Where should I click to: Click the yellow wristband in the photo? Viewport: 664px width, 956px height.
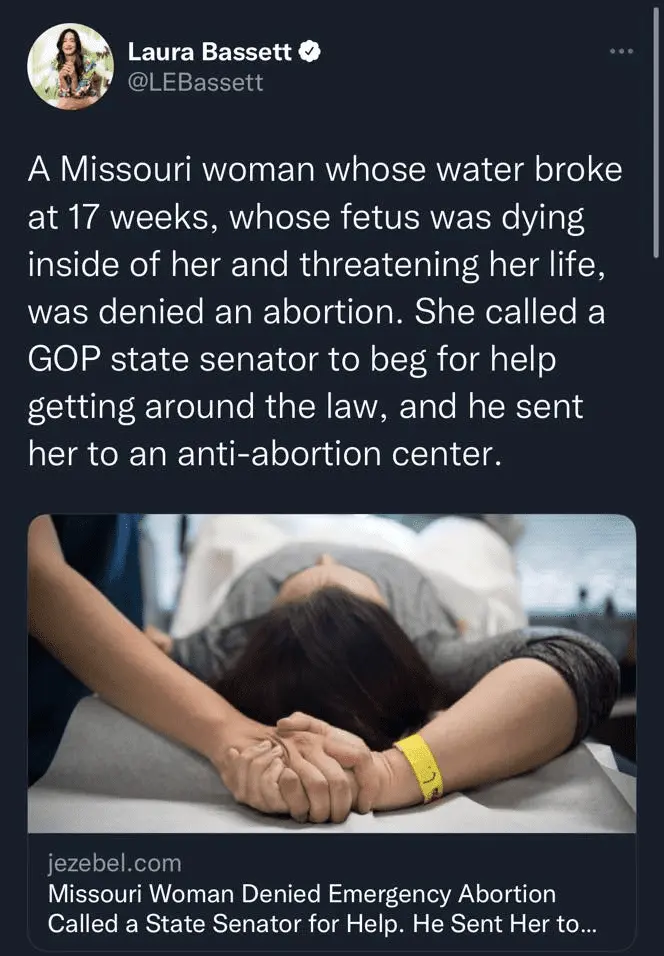[420, 768]
